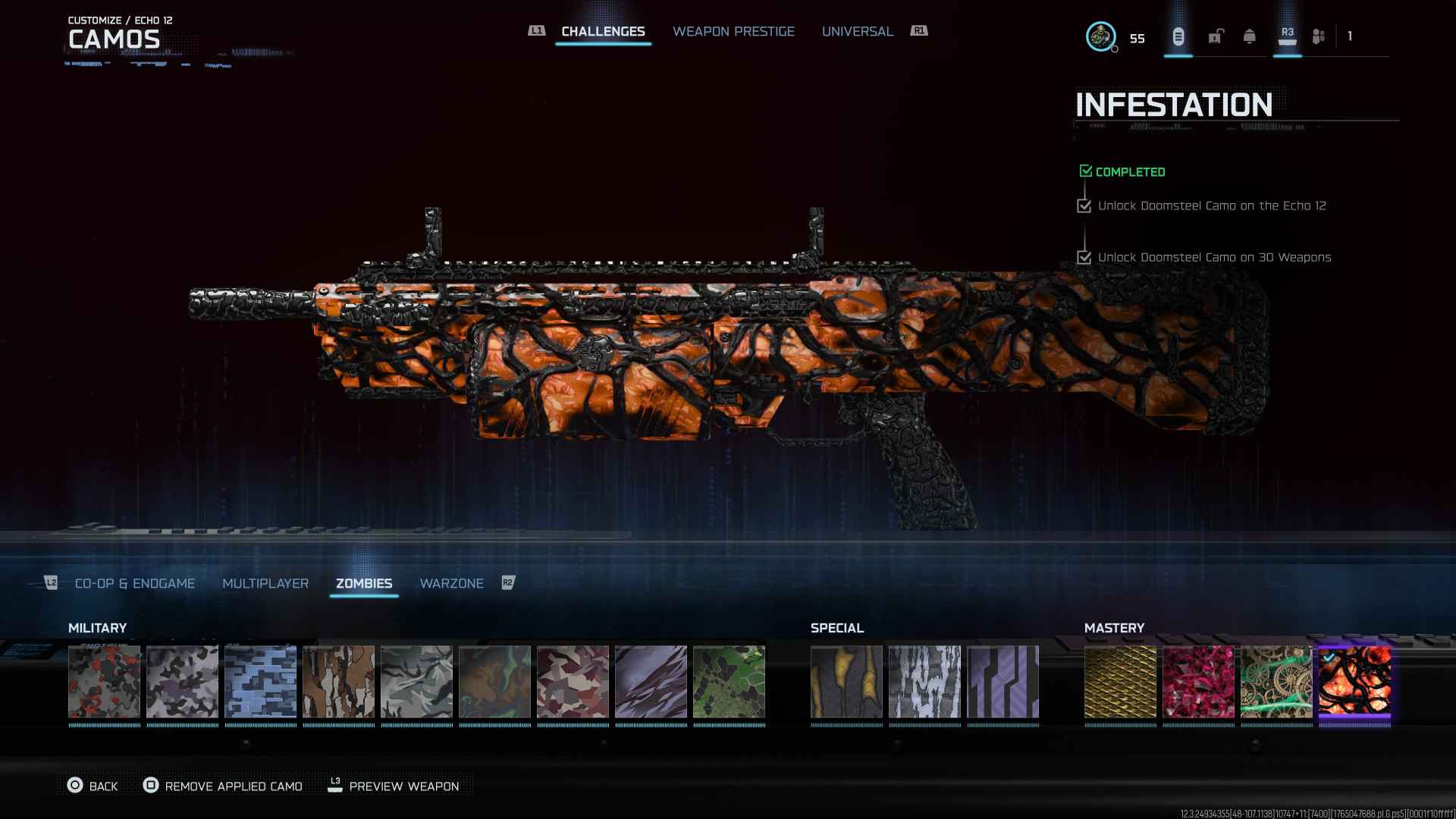Image resolution: width=1456 pixels, height=819 pixels.
Task: Open the player profile emblem icon
Action: (1100, 36)
